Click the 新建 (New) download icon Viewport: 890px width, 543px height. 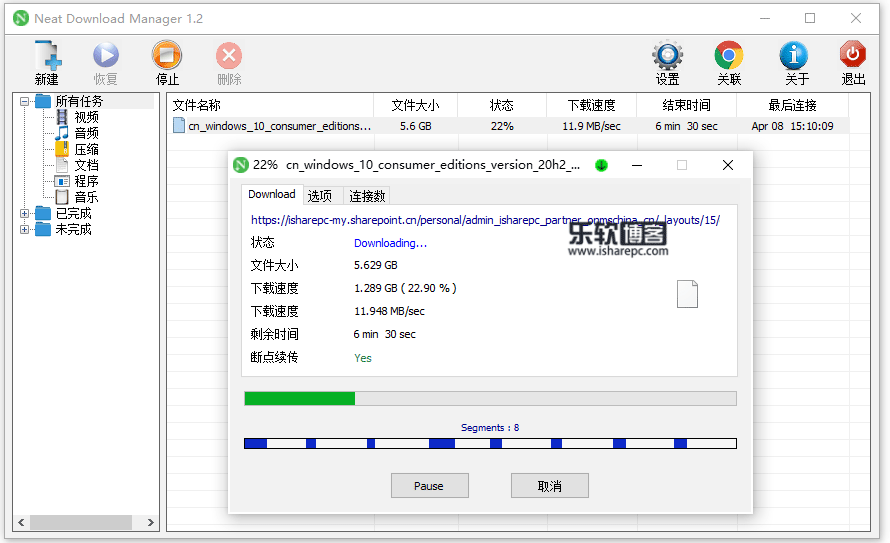48,55
